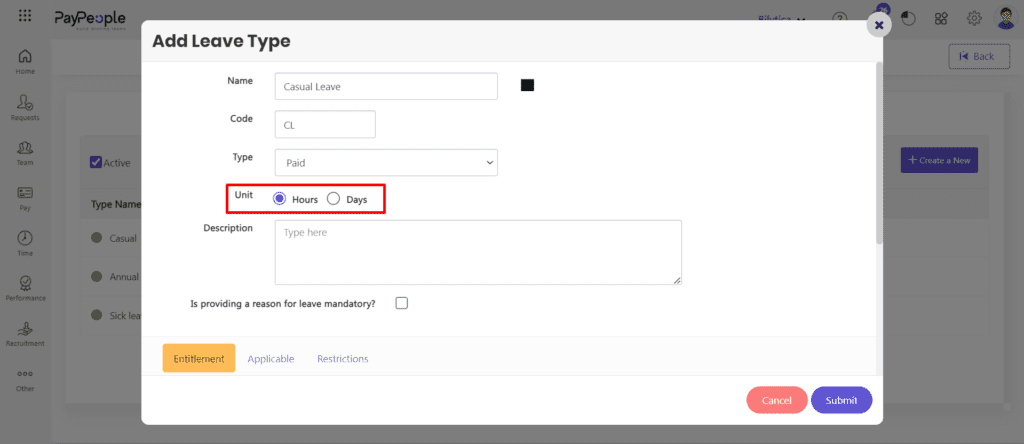Expand the Type dropdown showing Paid
This screenshot has width=1024, height=444.
coord(386,162)
